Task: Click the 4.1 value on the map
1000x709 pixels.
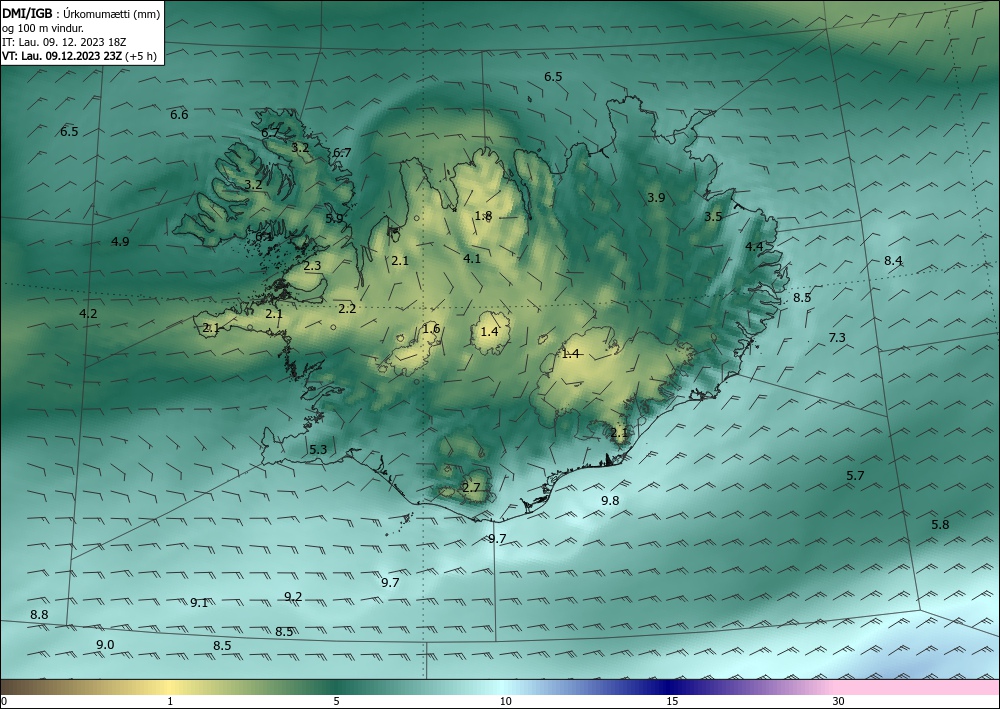Action: [x=472, y=259]
